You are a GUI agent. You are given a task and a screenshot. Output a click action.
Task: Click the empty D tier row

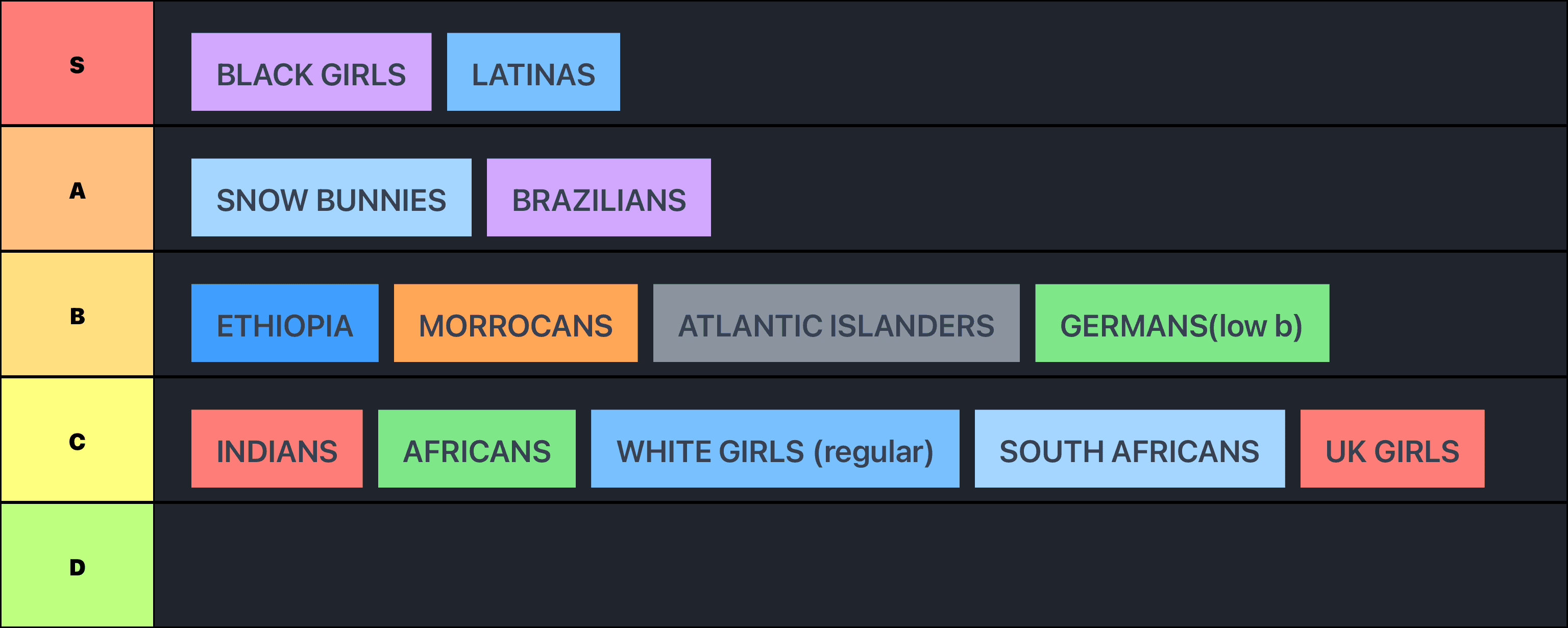852,566
